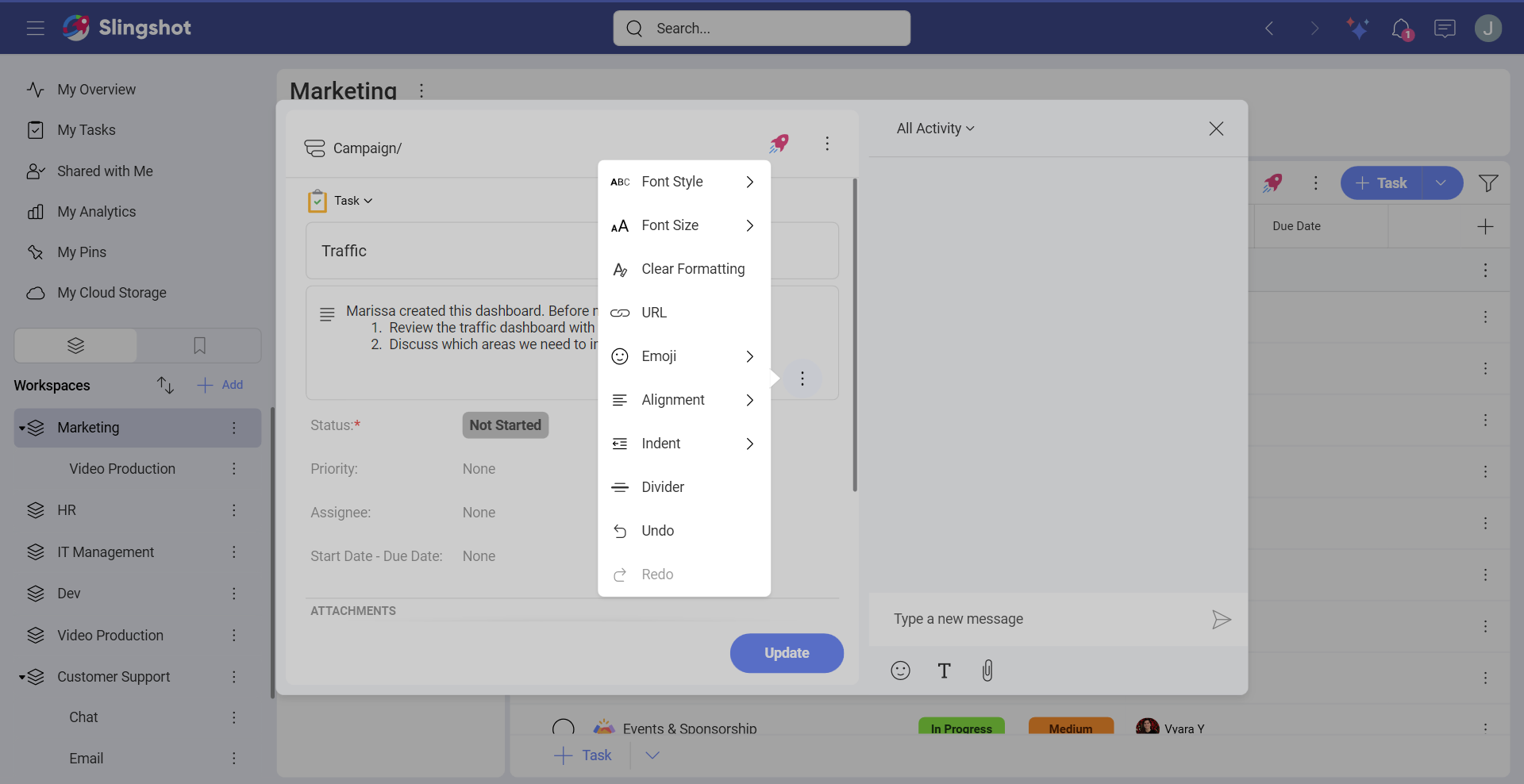Insert emoji in the message composer
The image size is (1524, 784).
click(x=900, y=671)
